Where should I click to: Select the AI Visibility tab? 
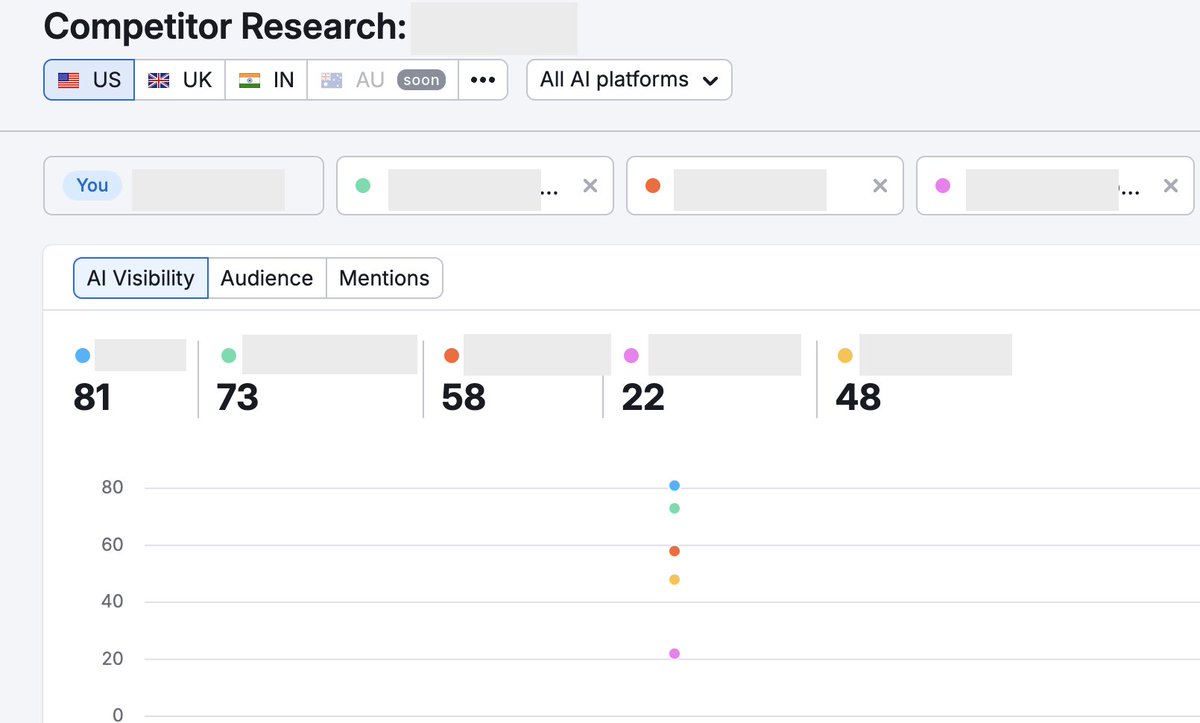(x=141, y=278)
